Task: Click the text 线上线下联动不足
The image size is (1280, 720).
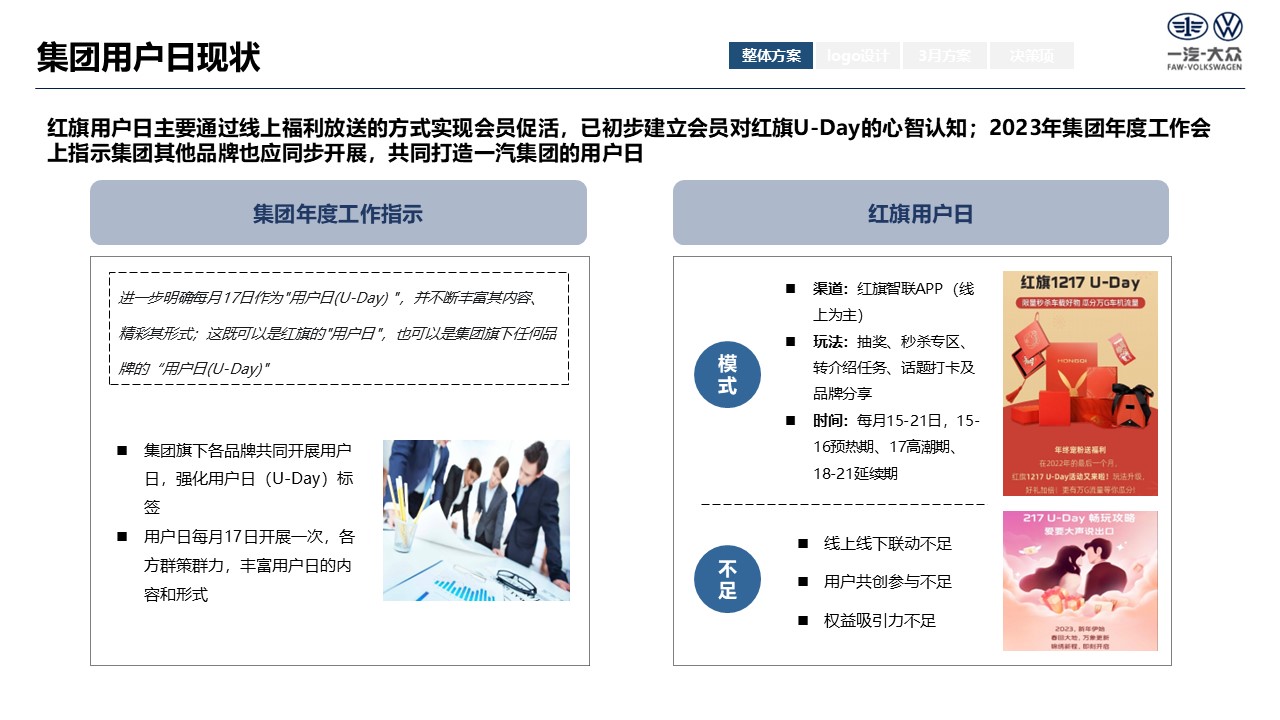Action: click(888, 543)
